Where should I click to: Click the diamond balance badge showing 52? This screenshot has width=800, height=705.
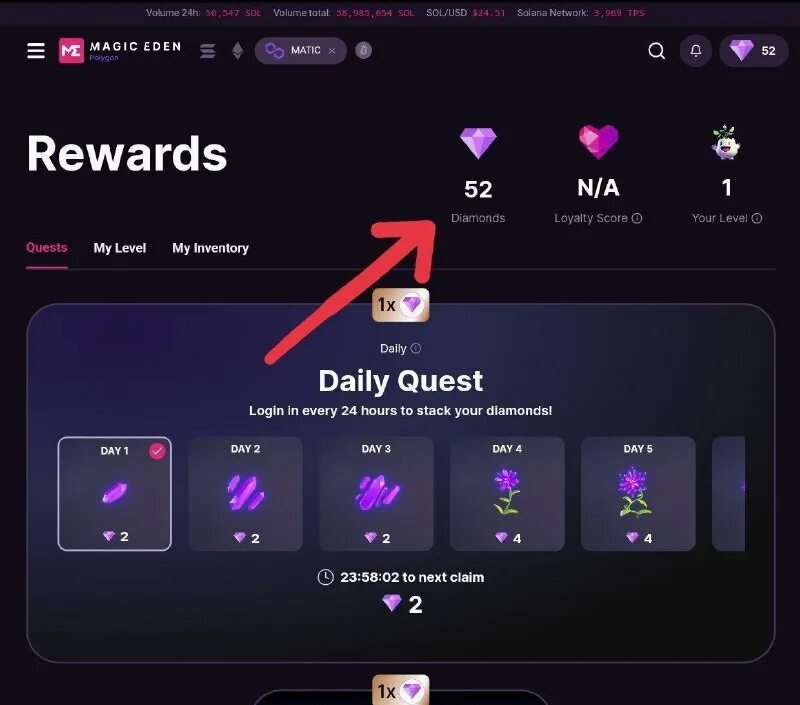(x=754, y=51)
